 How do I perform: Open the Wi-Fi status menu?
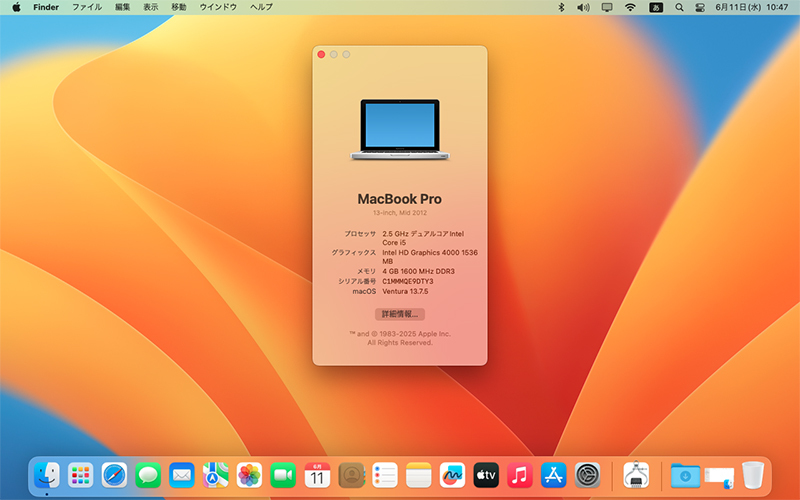click(631, 7)
